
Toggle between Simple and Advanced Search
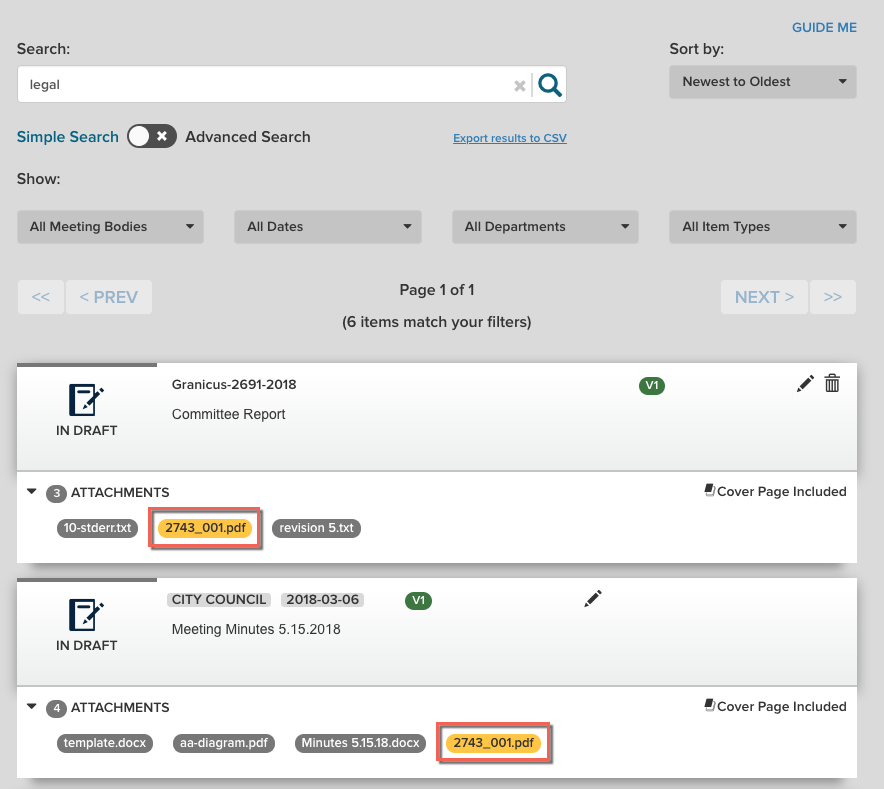(x=152, y=137)
